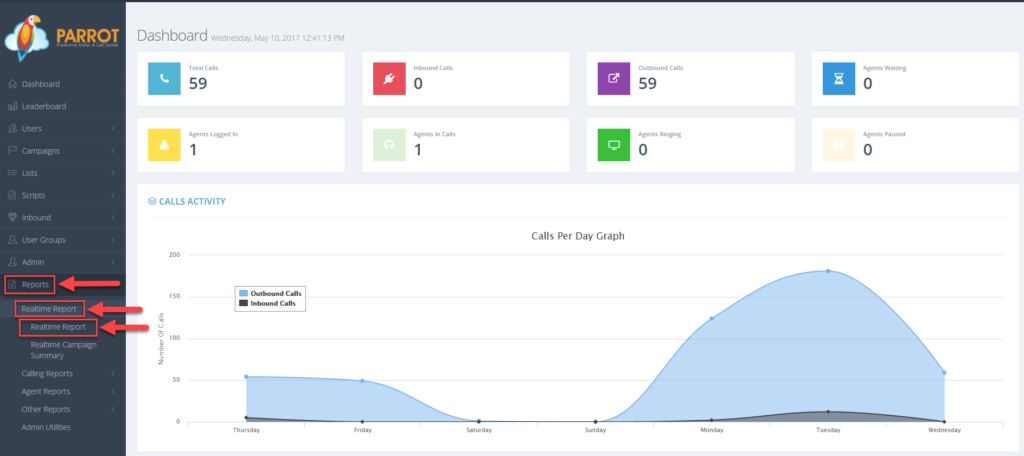Click the Total Calls phone icon
Screen dimensions: 1024x456
(x=165, y=79)
